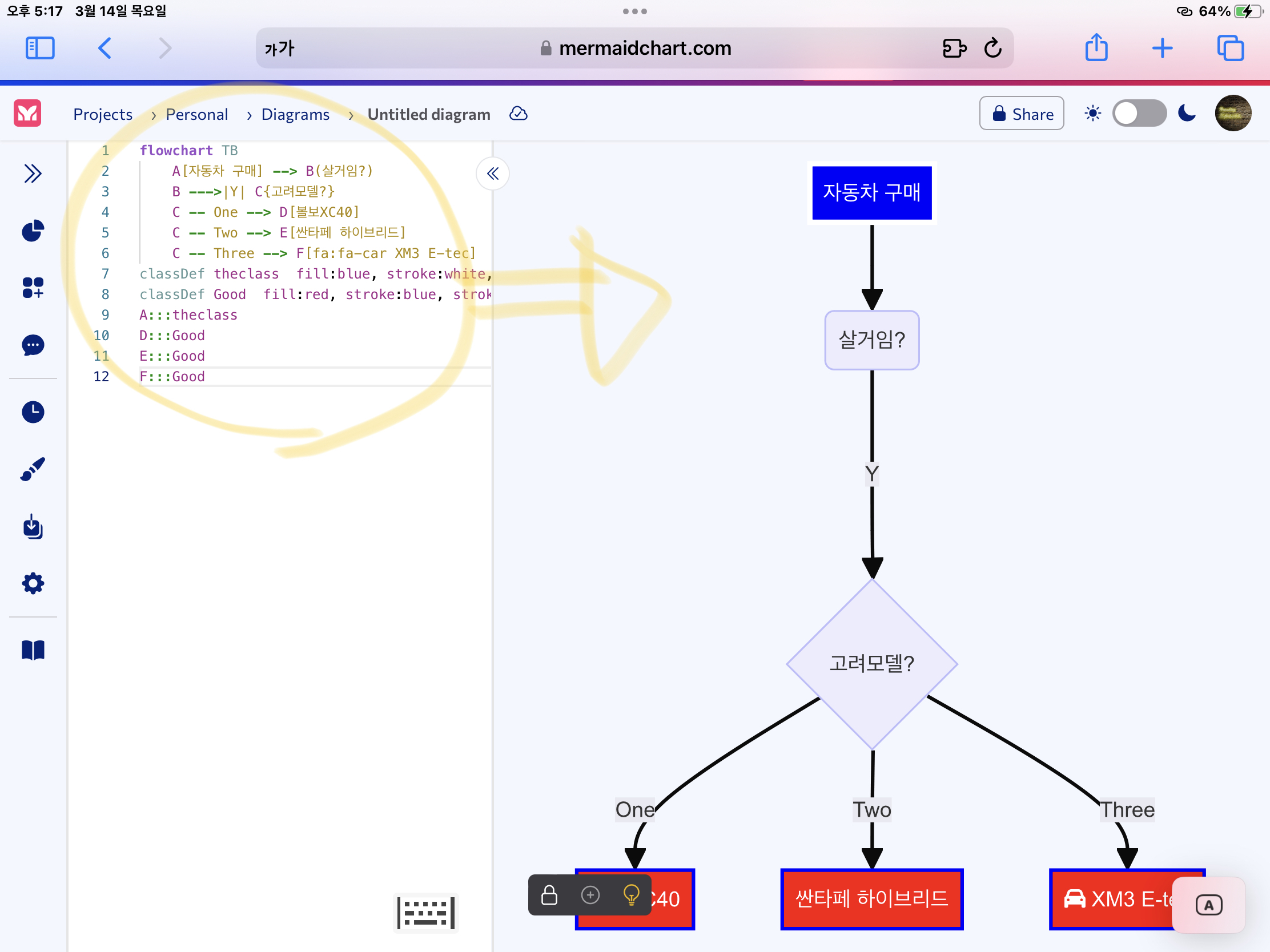Tap the three-dot multitasking menu

click(634, 11)
